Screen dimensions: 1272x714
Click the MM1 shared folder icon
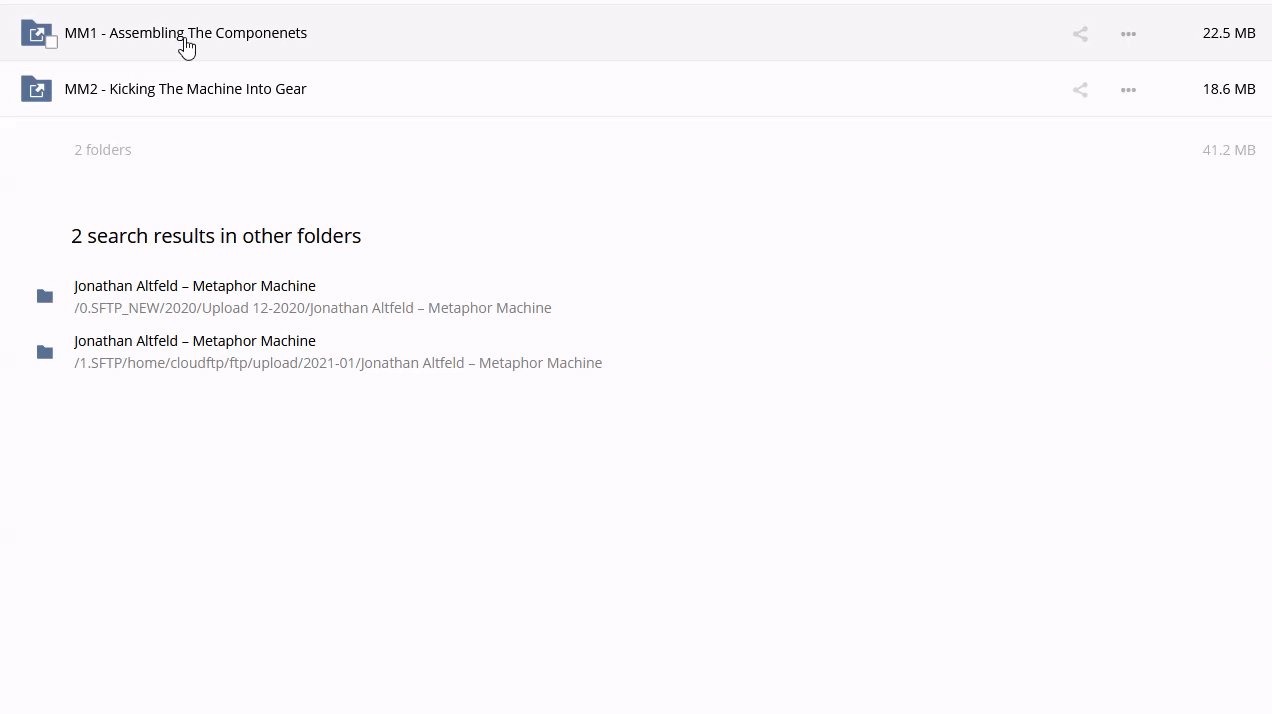pyautogui.click(x=34, y=32)
